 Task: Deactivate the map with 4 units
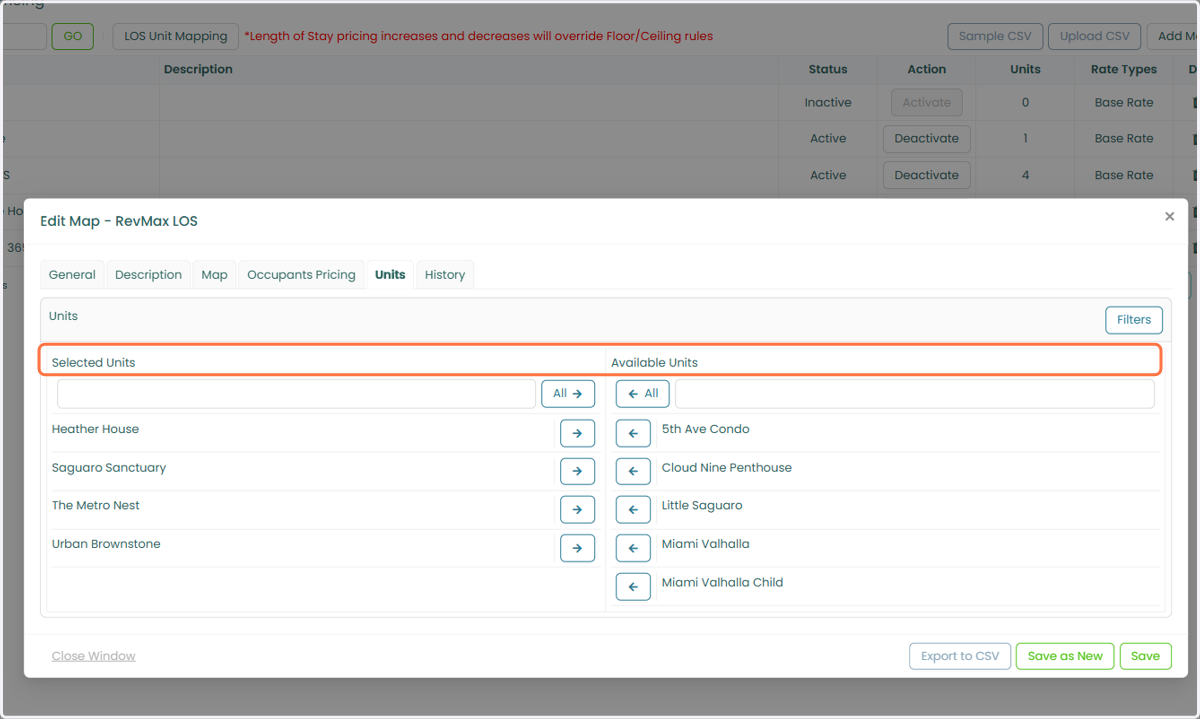coord(926,175)
